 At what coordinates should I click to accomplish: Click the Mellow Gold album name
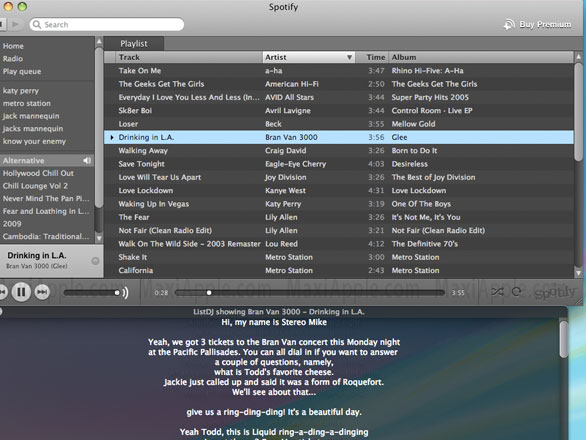413,124
